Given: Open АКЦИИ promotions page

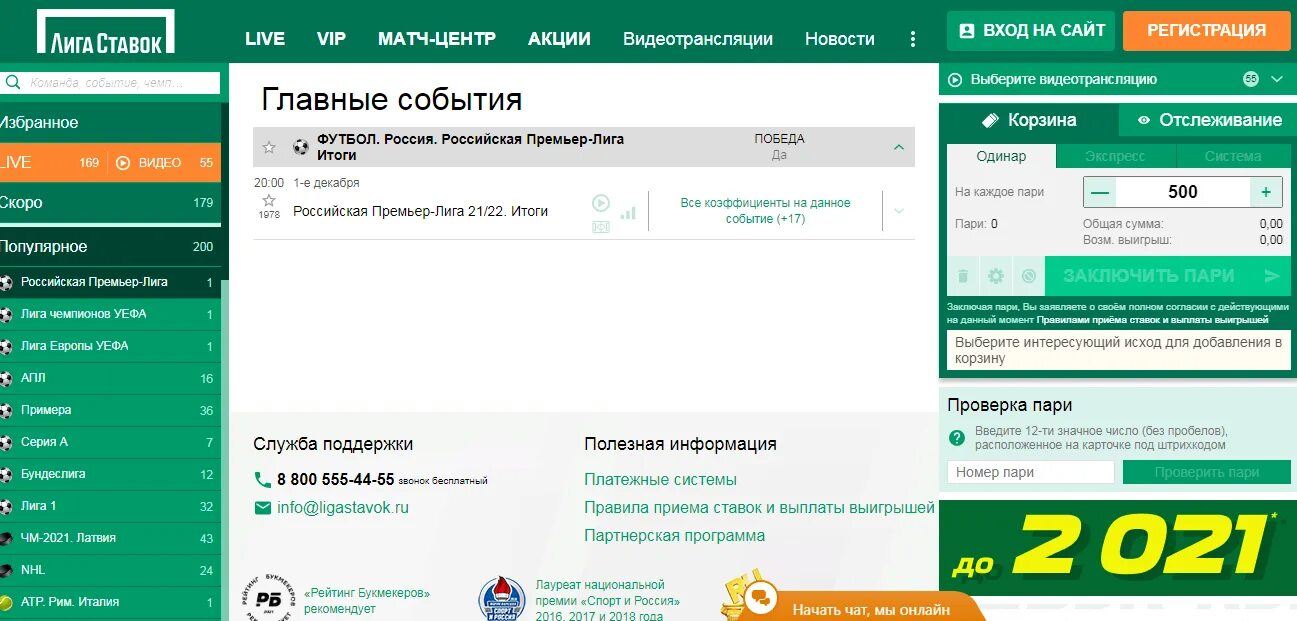Looking at the screenshot, I should (559, 39).
